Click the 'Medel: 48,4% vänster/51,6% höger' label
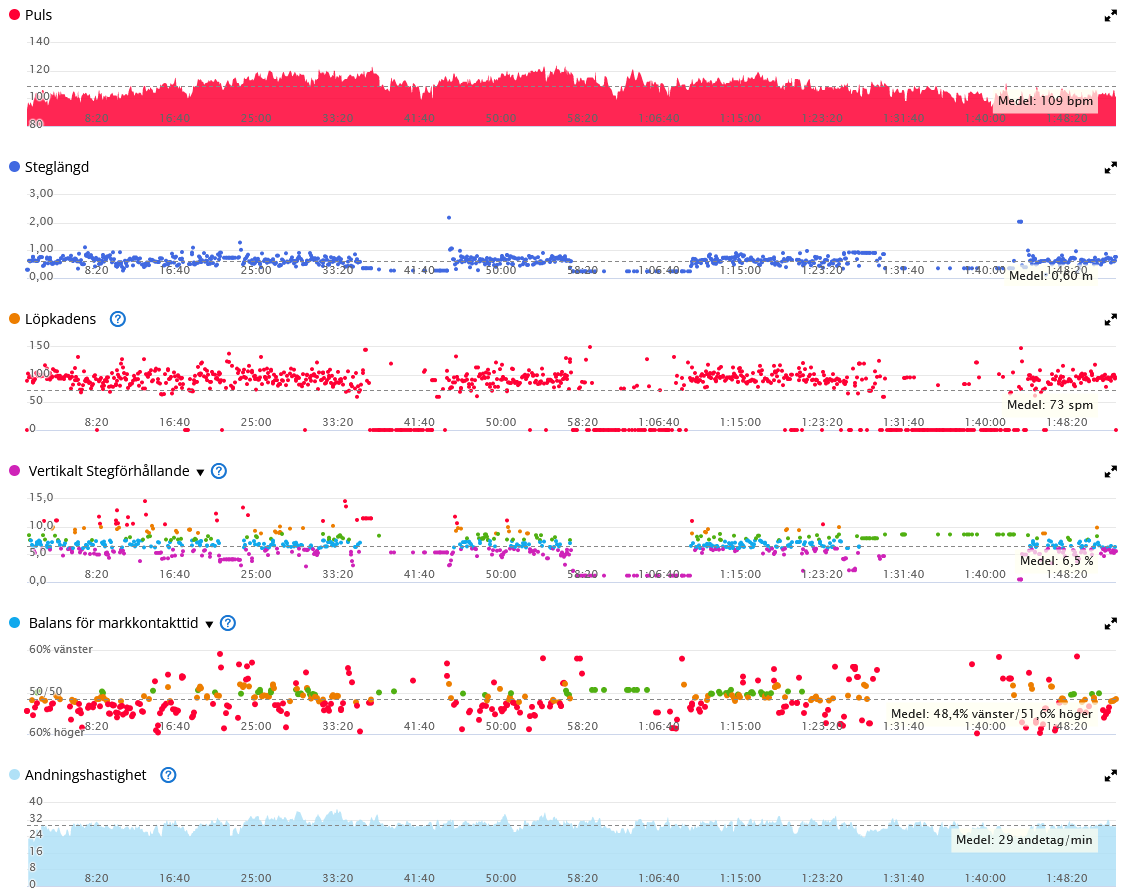The height and width of the screenshot is (896, 1126). tap(992, 714)
